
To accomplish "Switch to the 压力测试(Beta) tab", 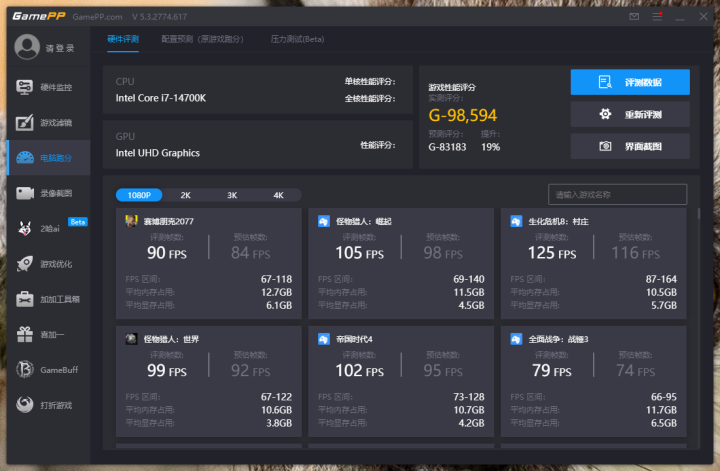I will click(297, 39).
